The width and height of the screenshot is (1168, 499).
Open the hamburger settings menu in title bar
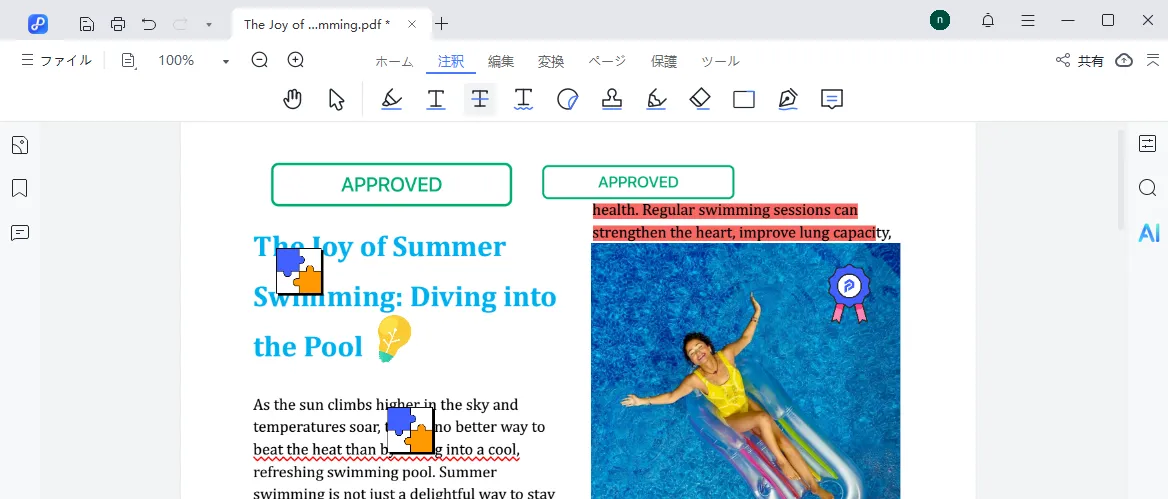point(1028,21)
